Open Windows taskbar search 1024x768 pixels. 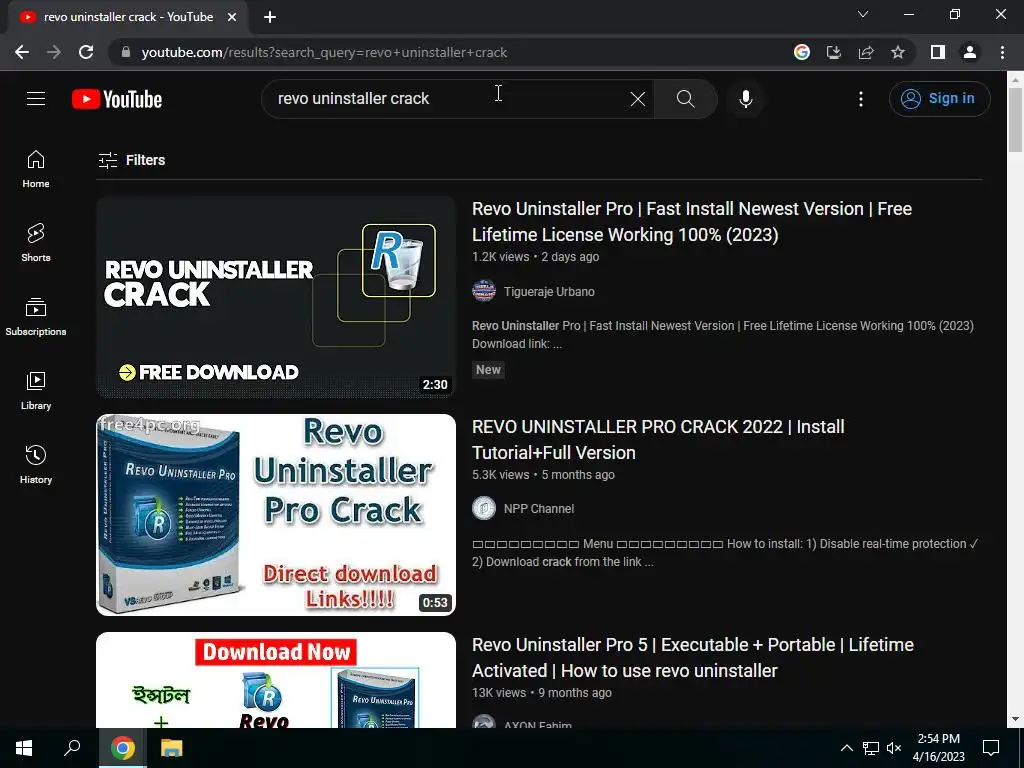click(72, 748)
